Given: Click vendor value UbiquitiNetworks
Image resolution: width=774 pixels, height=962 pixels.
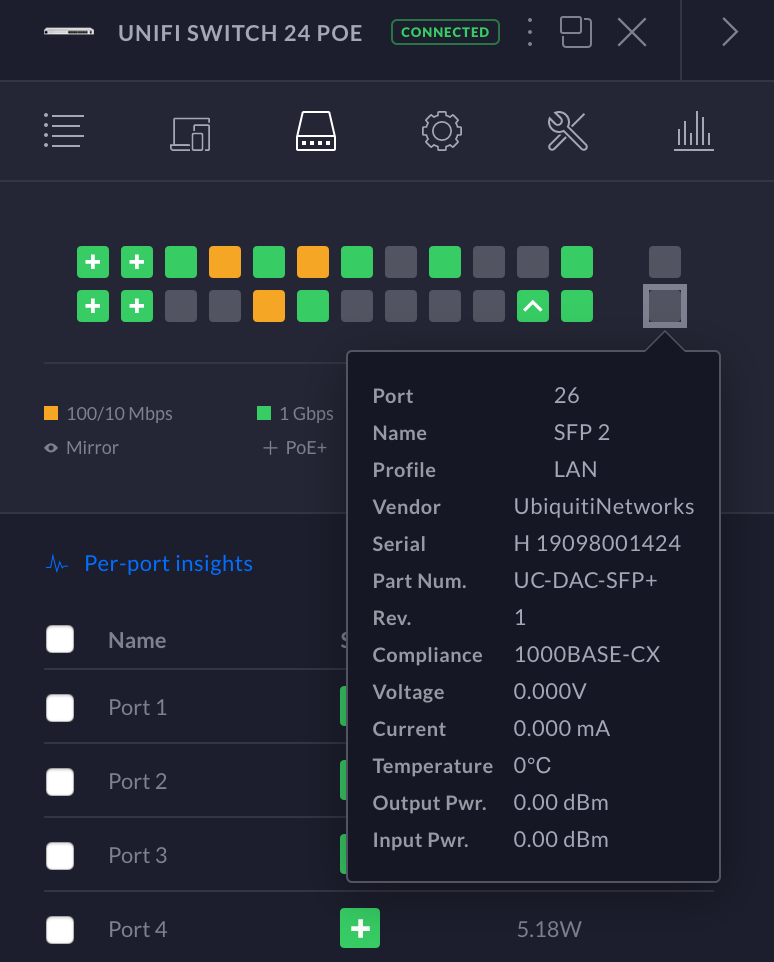Looking at the screenshot, I should click(x=604, y=506).
